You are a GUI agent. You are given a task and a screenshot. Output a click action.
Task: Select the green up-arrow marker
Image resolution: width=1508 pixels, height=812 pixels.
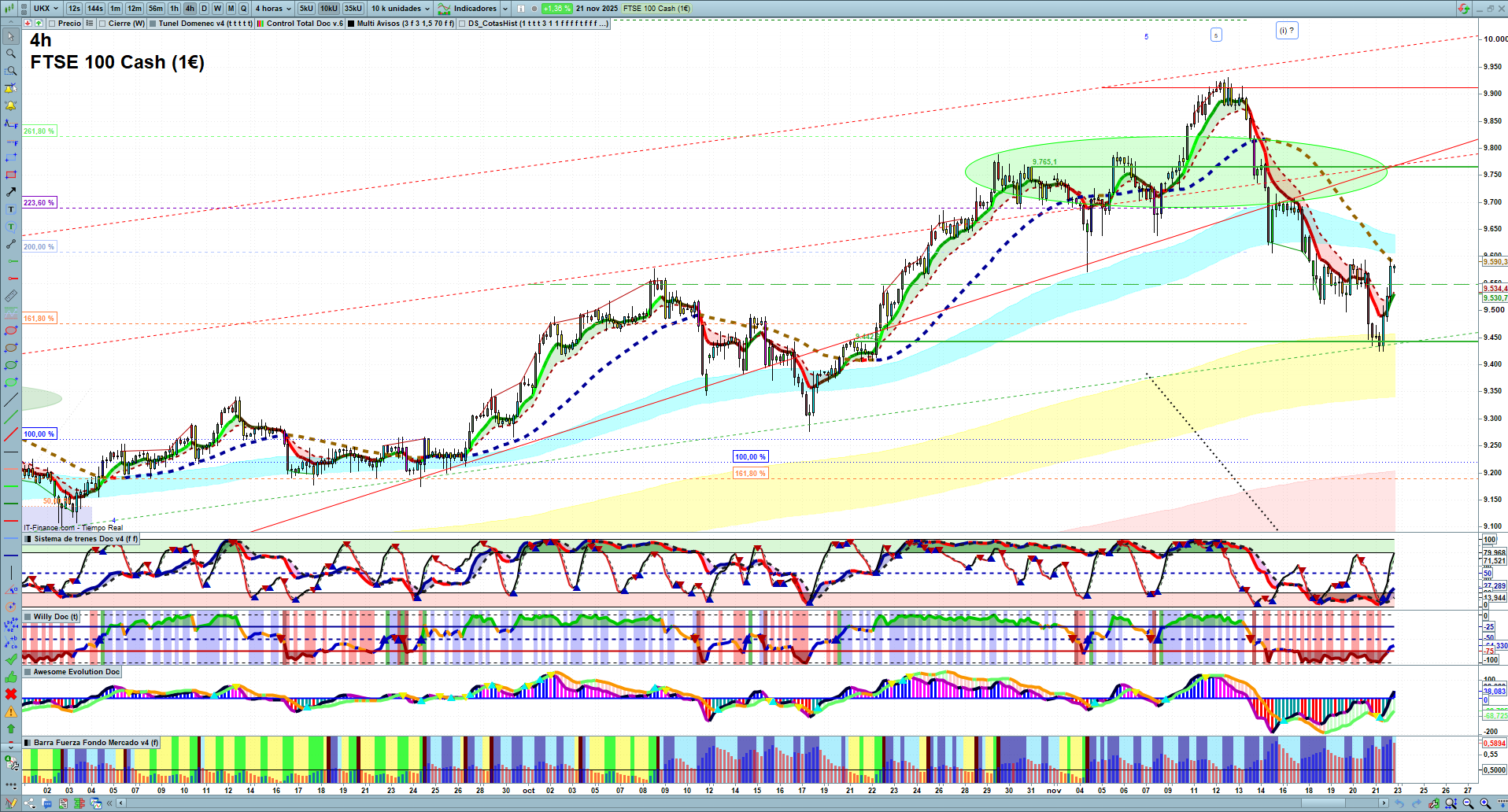(11, 729)
